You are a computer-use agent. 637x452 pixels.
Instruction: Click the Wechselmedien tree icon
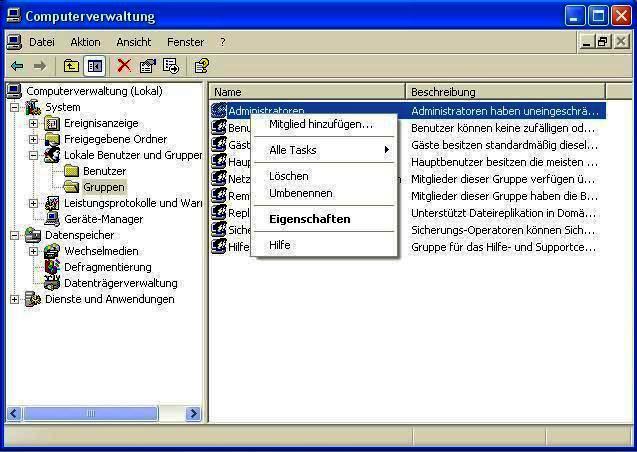tap(52, 251)
